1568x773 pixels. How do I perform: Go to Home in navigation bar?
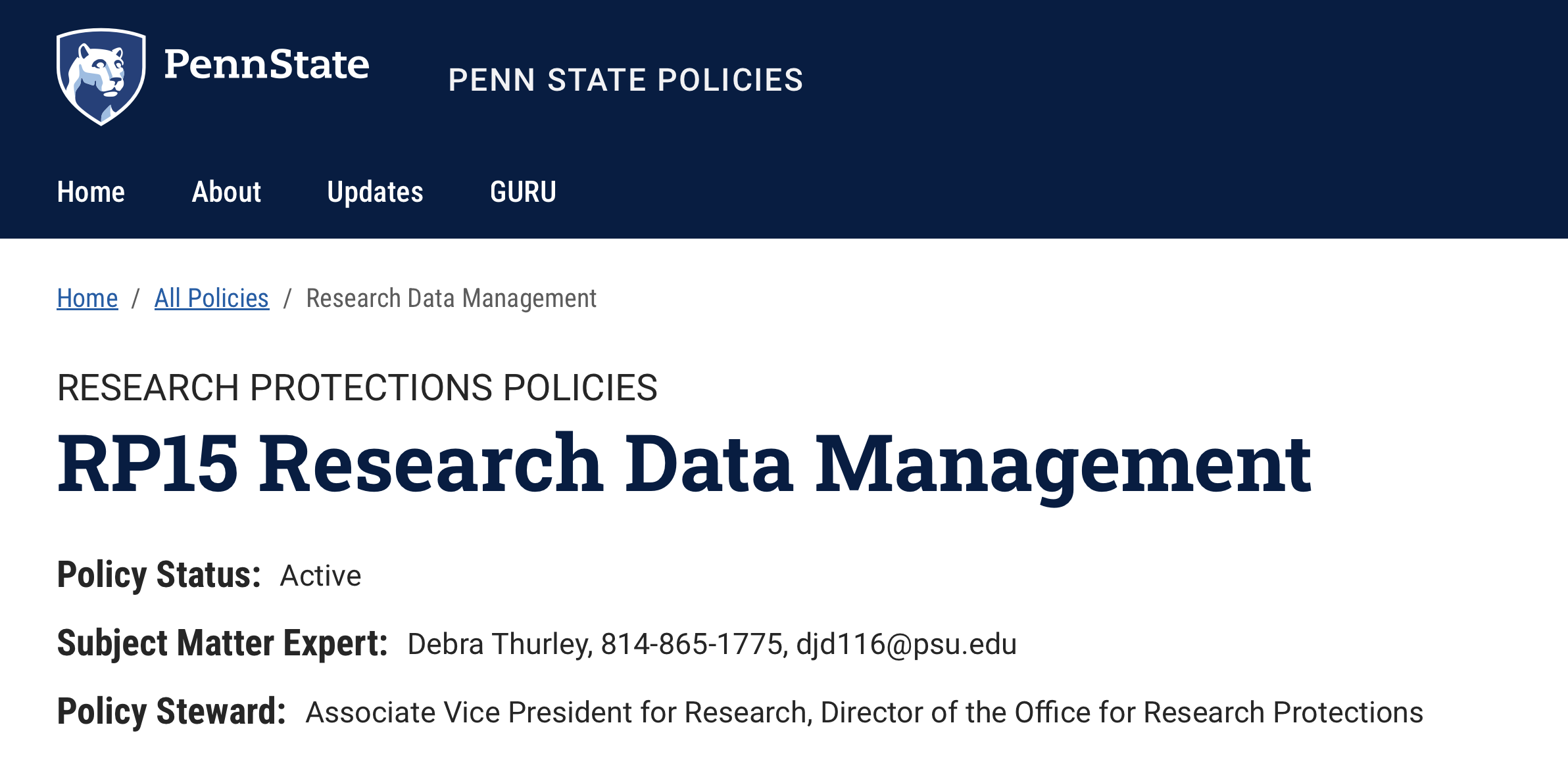(91, 192)
